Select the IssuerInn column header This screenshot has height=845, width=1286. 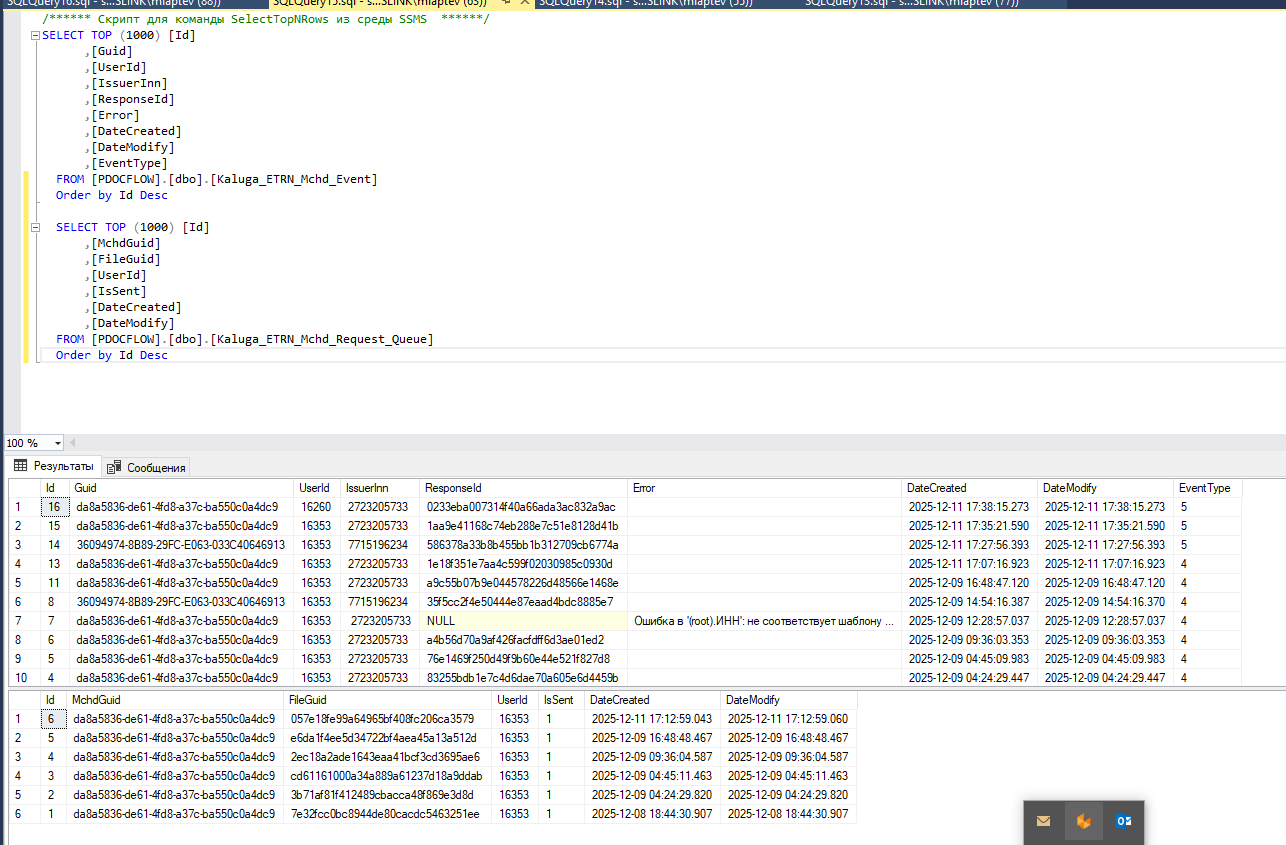(x=381, y=488)
